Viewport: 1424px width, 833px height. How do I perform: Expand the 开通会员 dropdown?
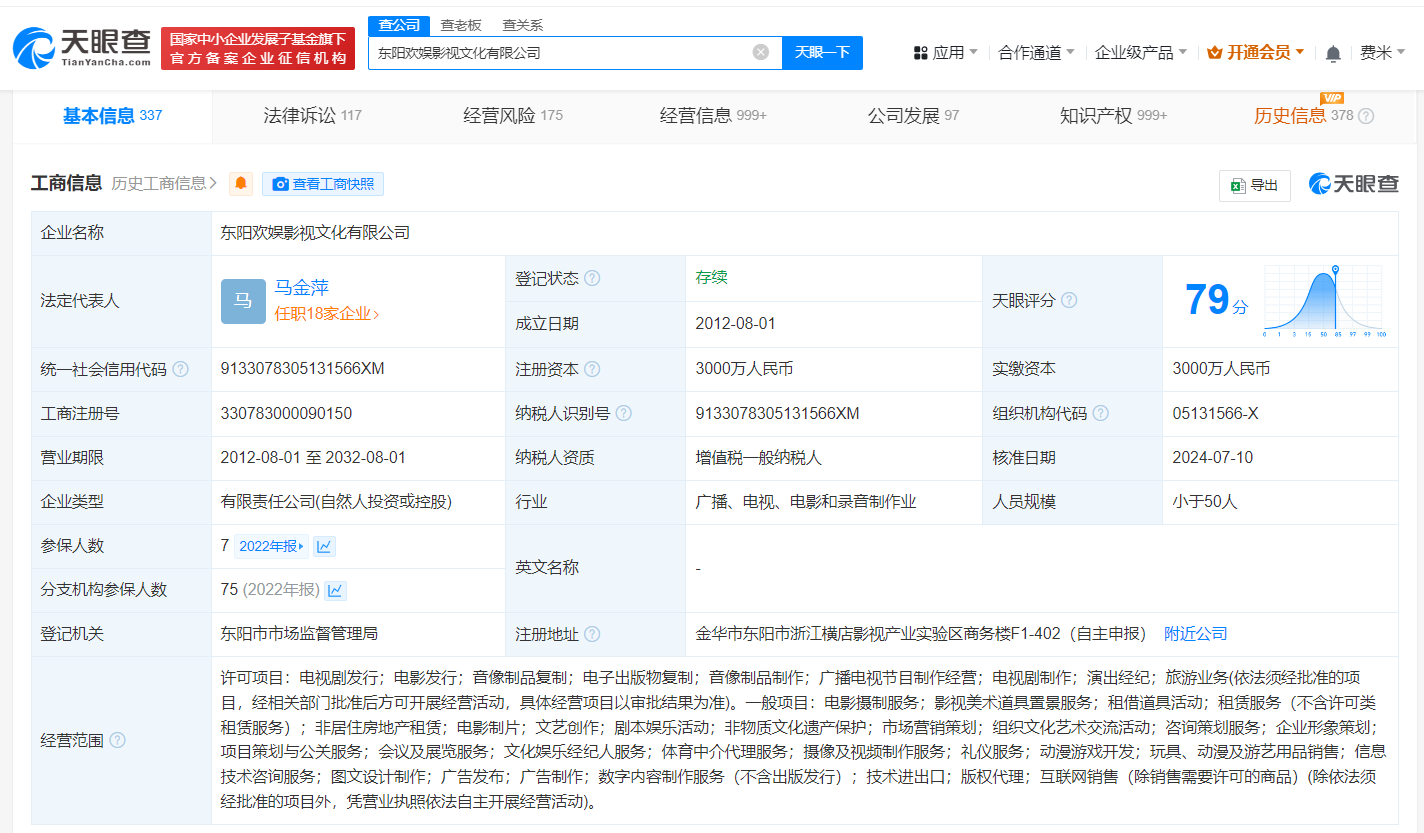(x=1256, y=51)
